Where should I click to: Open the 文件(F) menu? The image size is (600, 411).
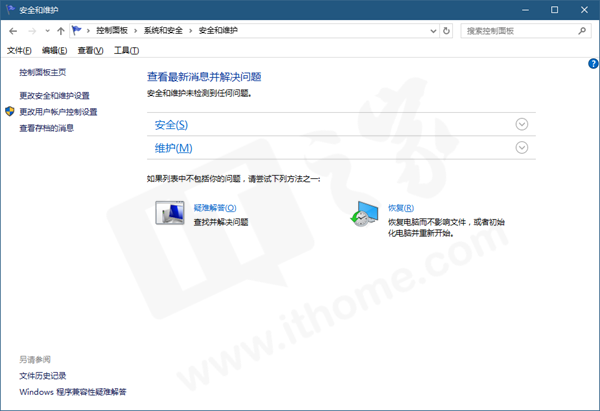(19, 50)
